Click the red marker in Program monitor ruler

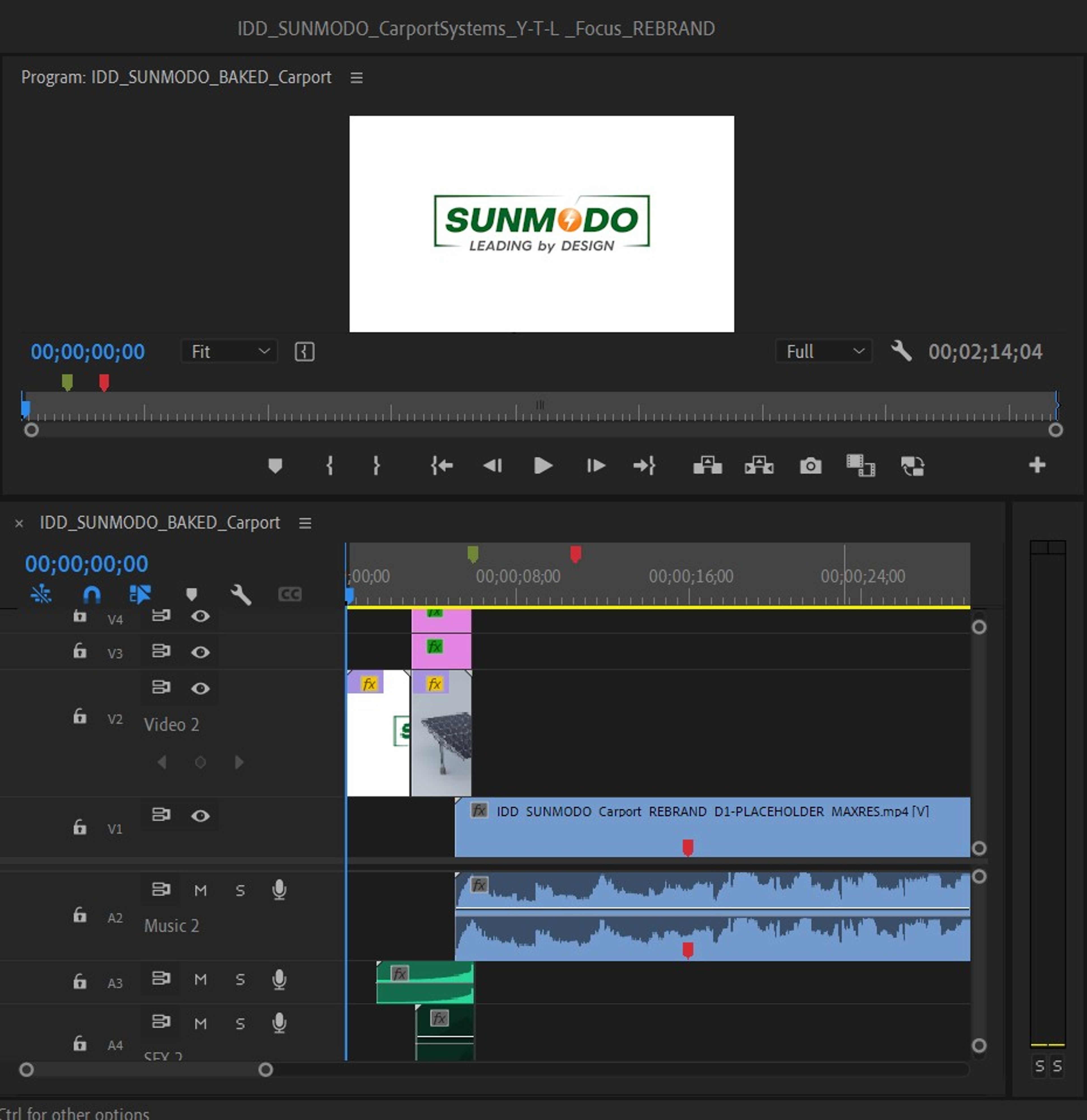pyautogui.click(x=103, y=382)
